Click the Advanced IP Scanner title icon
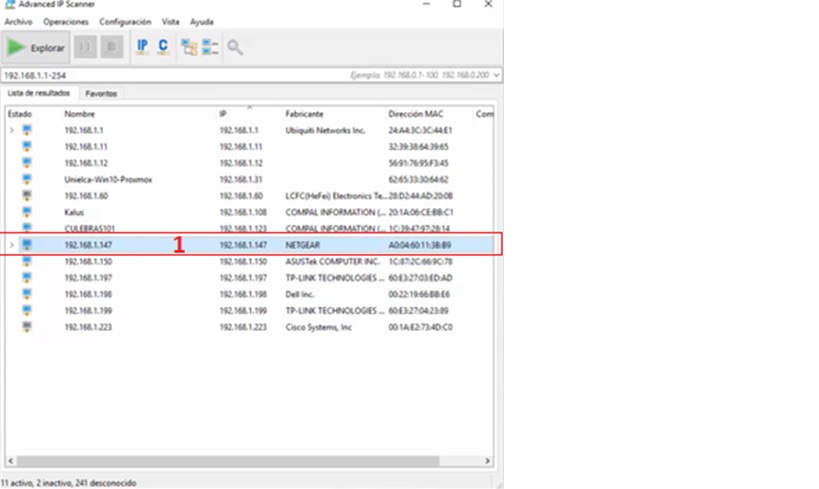Screen dimensions: 819x489 [9, 4]
